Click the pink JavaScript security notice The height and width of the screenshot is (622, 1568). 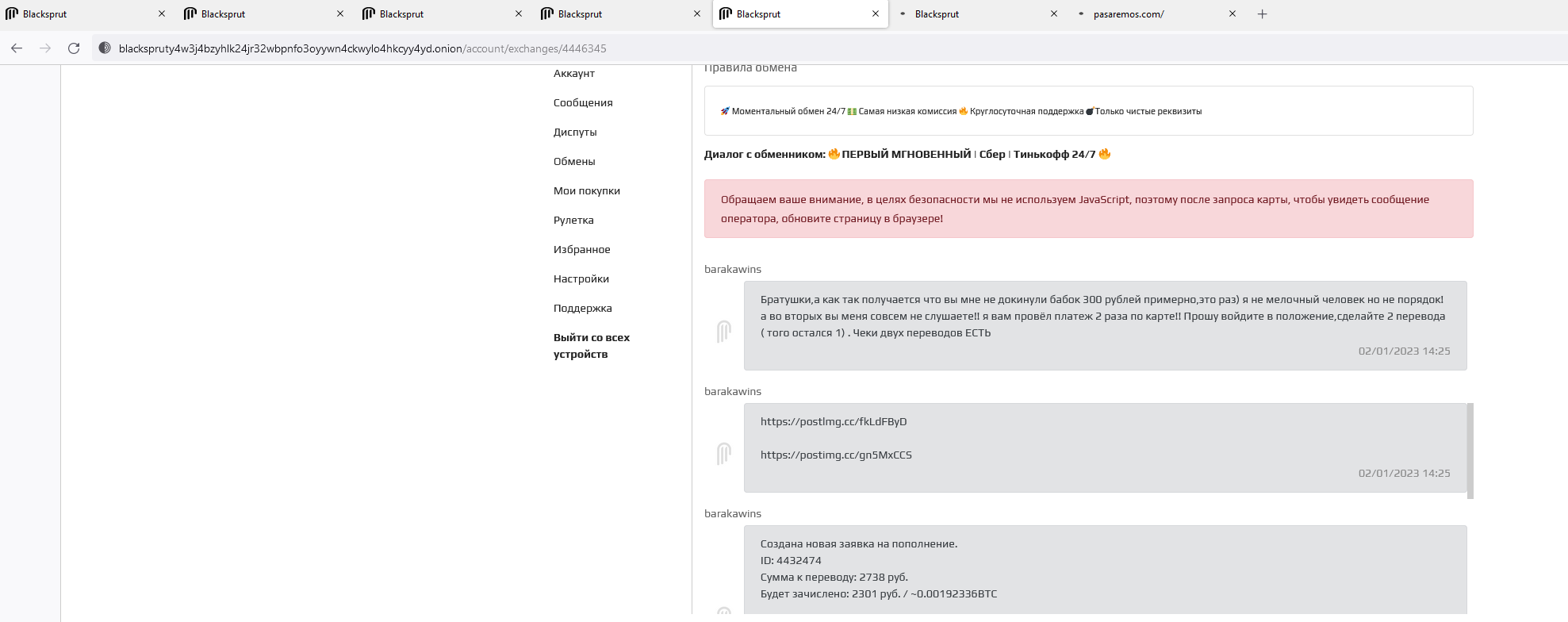(1088, 209)
